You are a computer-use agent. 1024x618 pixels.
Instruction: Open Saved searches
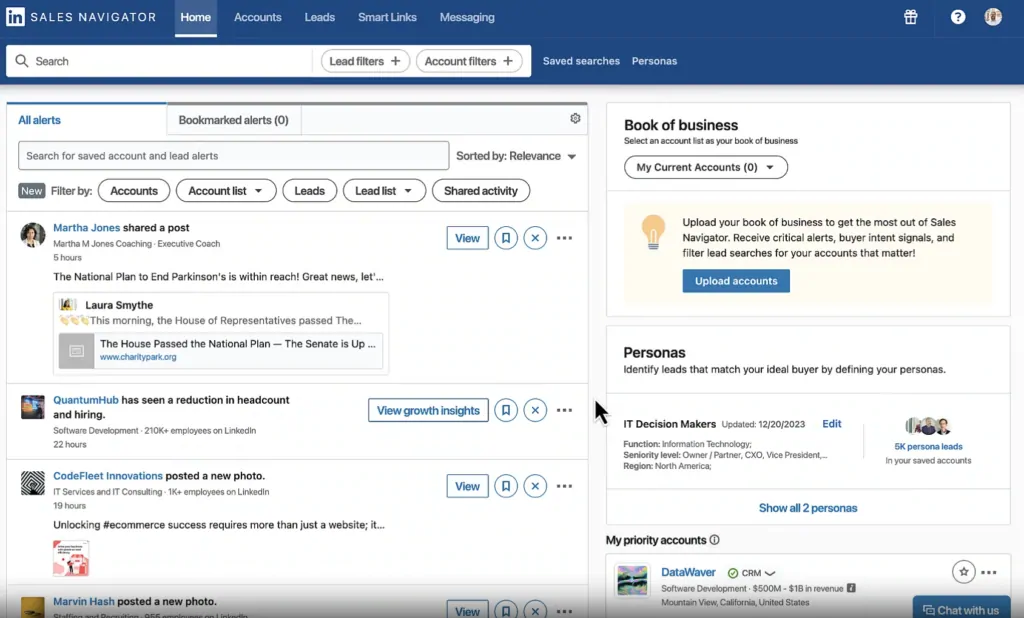(x=581, y=61)
